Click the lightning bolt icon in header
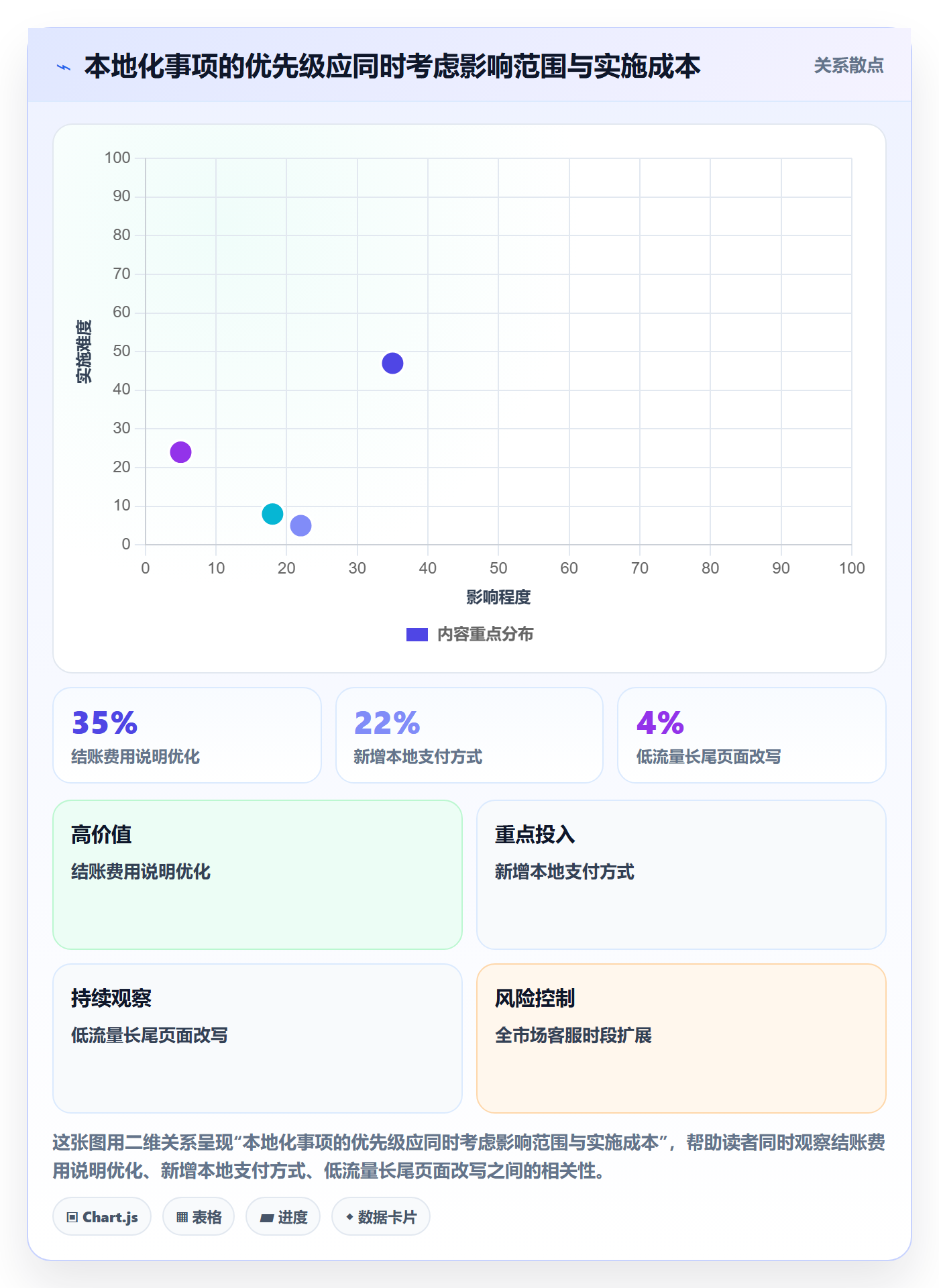Viewport: 939px width, 1288px height. point(64,67)
